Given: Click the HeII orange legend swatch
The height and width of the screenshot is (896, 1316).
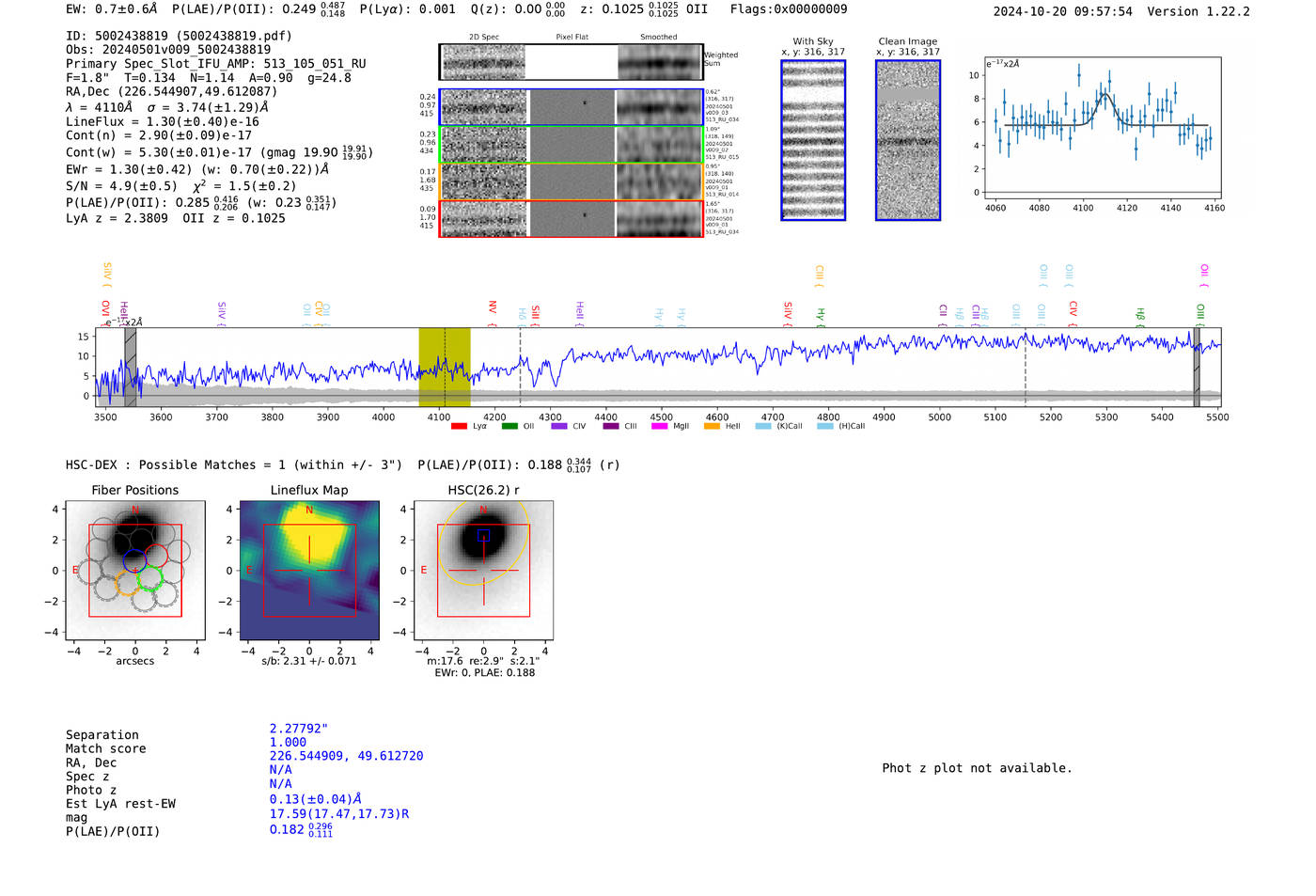Looking at the screenshot, I should [x=712, y=427].
